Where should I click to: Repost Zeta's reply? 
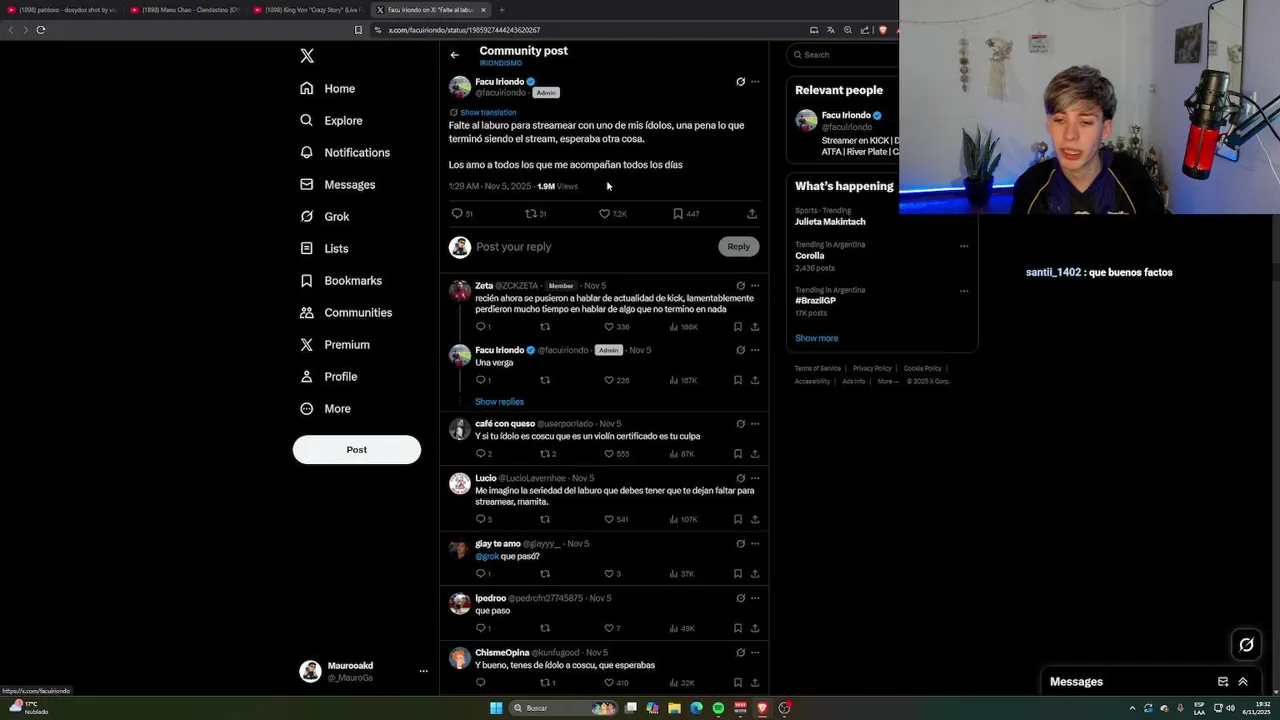(x=545, y=327)
